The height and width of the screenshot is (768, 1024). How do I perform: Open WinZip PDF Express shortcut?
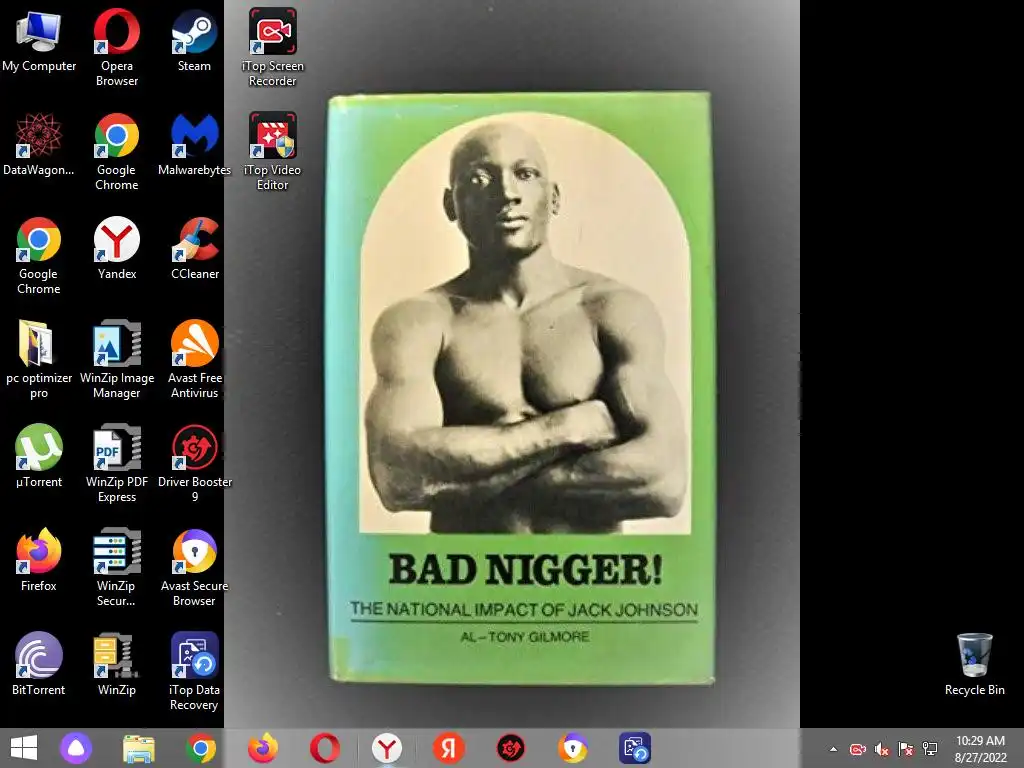[x=117, y=463]
